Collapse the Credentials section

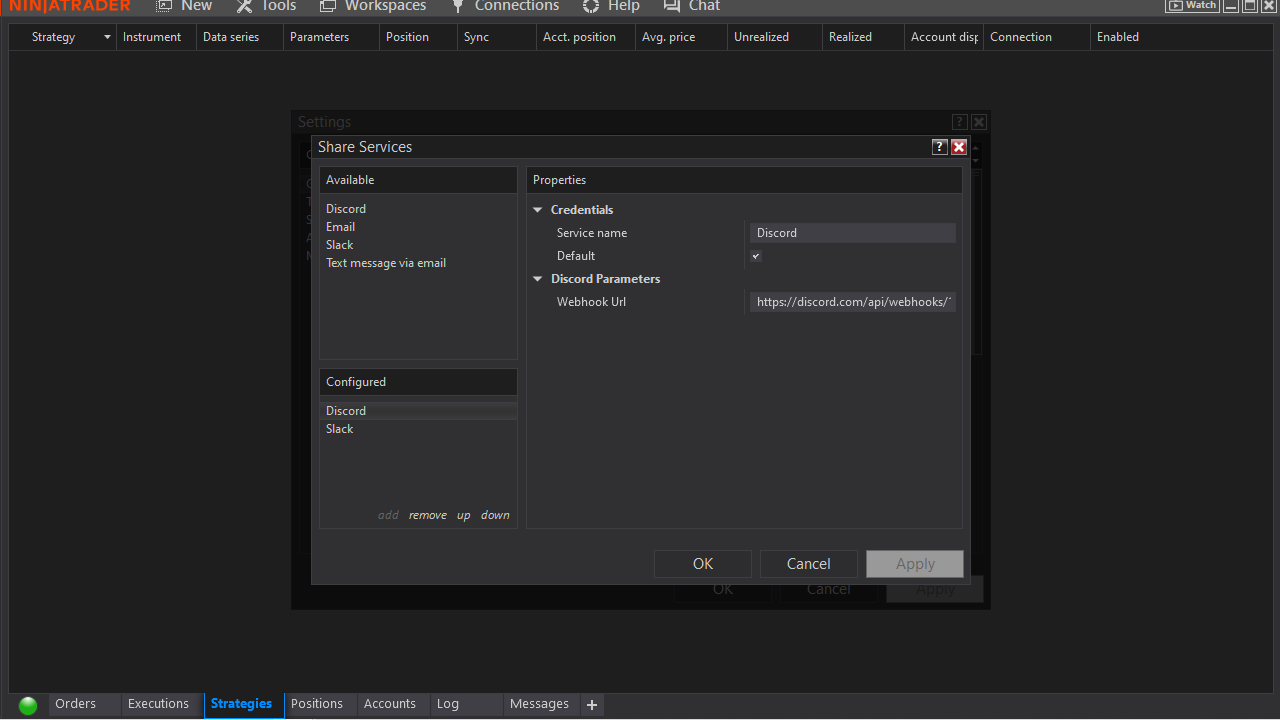point(538,210)
